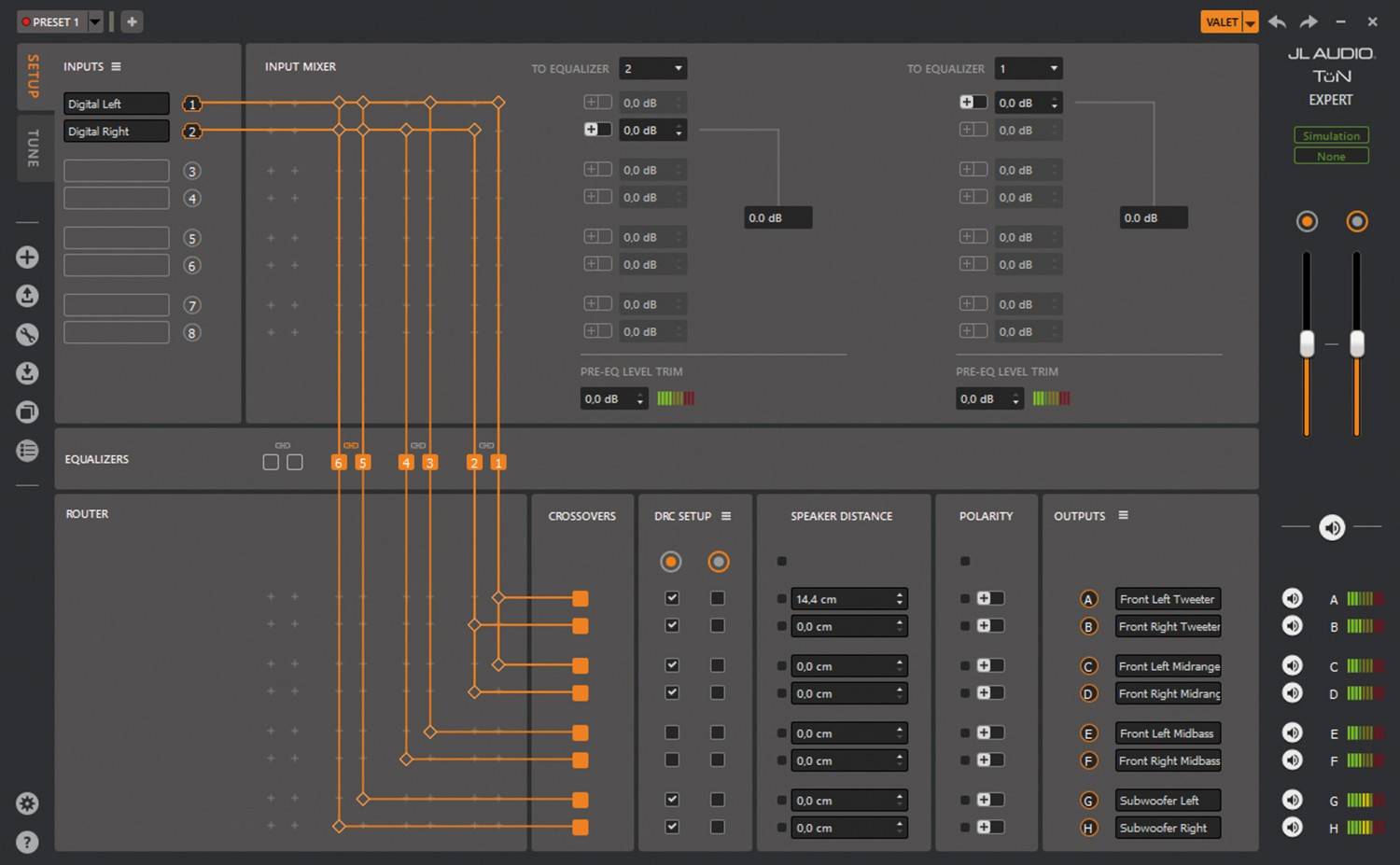Click stepper on 14,4 cm speaker distance
This screenshot has width=1400, height=865.
tap(900, 598)
